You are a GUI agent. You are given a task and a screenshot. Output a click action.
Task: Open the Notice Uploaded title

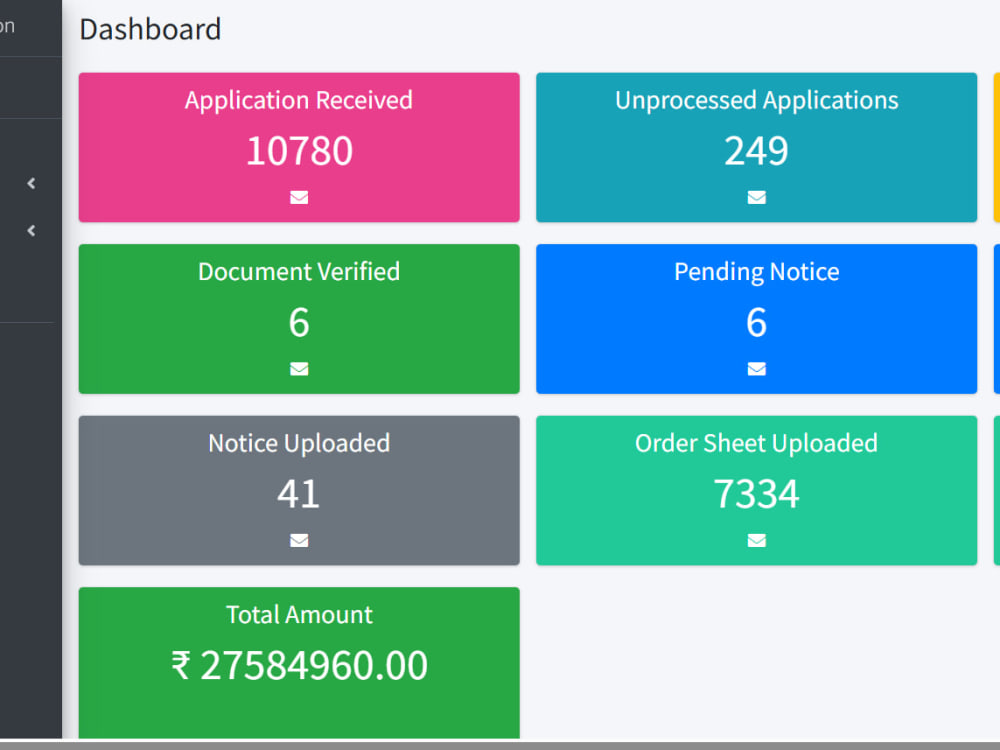tap(299, 443)
